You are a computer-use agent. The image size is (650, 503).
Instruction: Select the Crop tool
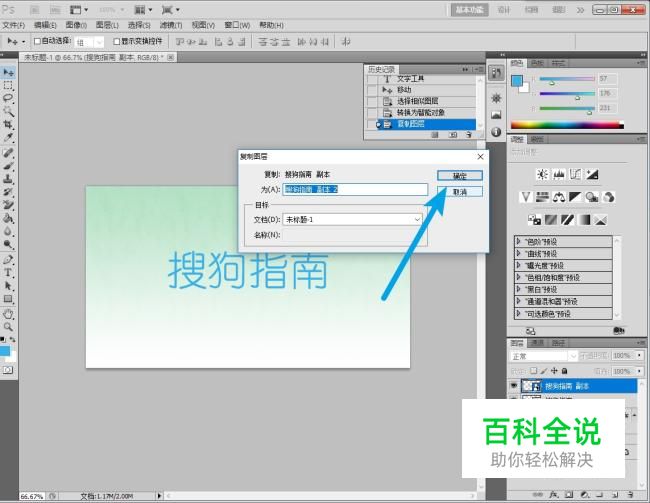click(x=8, y=124)
